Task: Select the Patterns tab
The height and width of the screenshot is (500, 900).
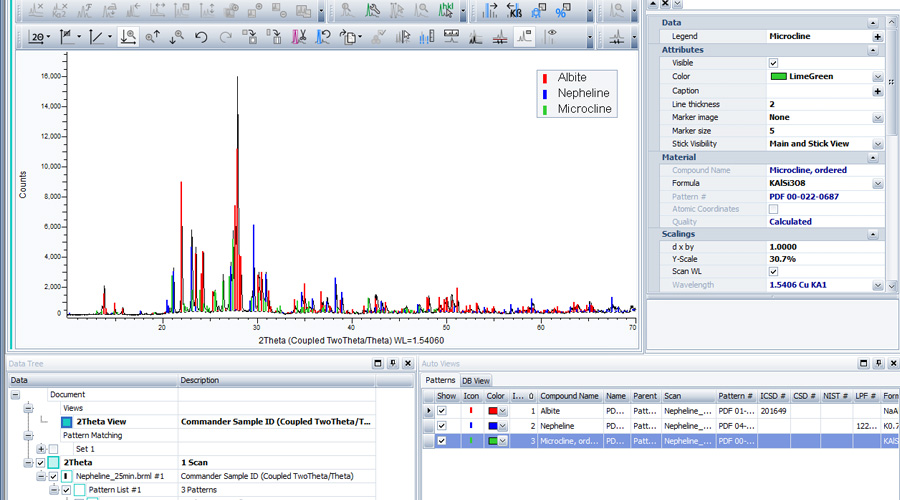Action: click(x=440, y=381)
